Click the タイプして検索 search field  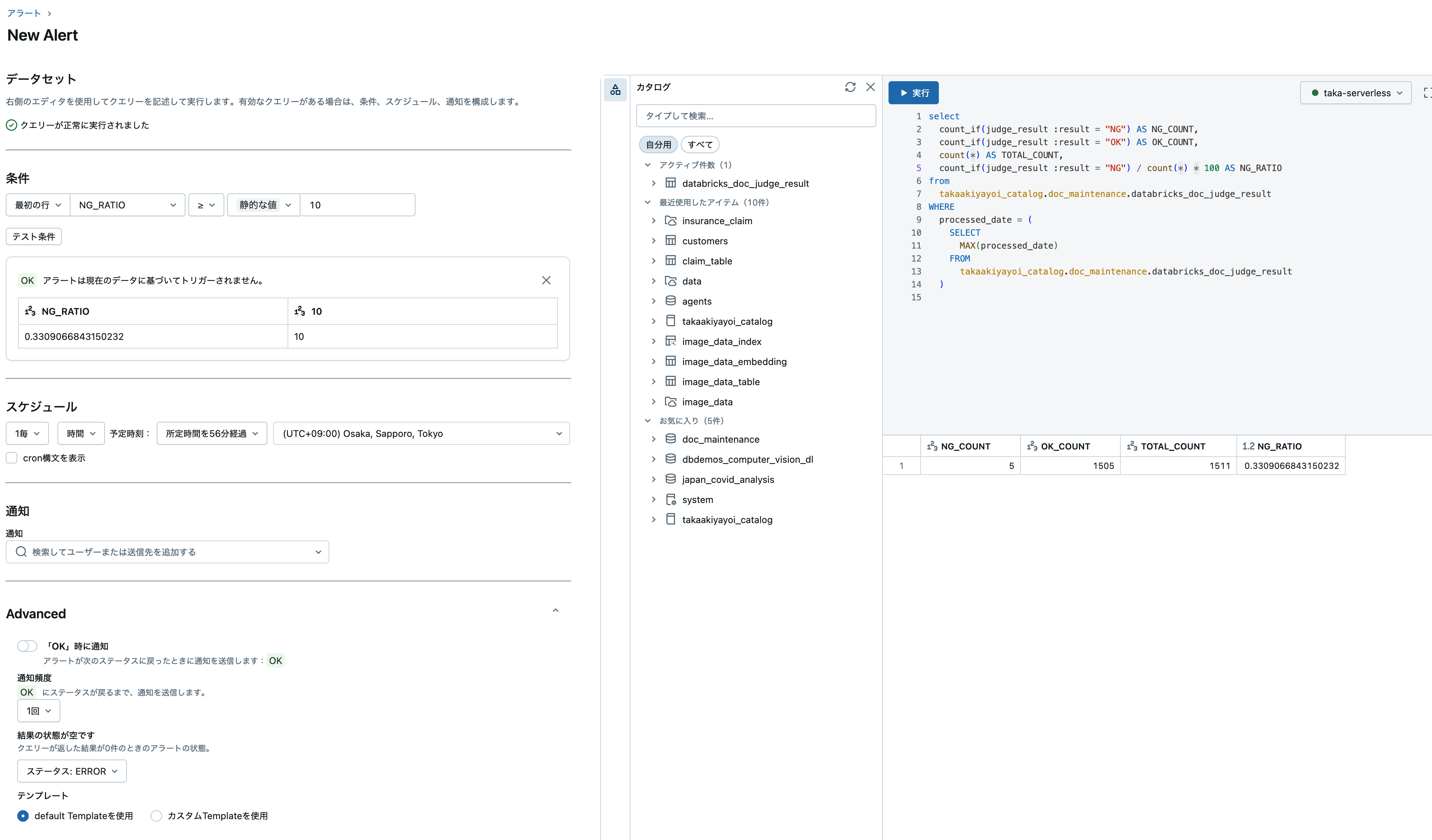(x=756, y=115)
